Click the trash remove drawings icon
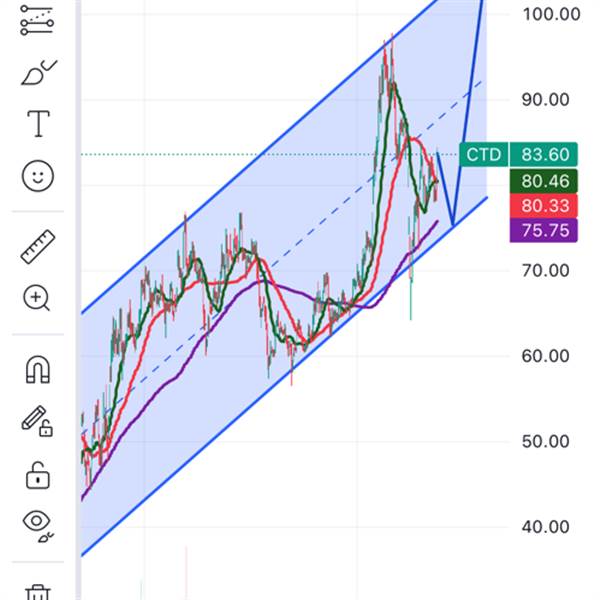This screenshot has width=600, height=600. (38, 592)
